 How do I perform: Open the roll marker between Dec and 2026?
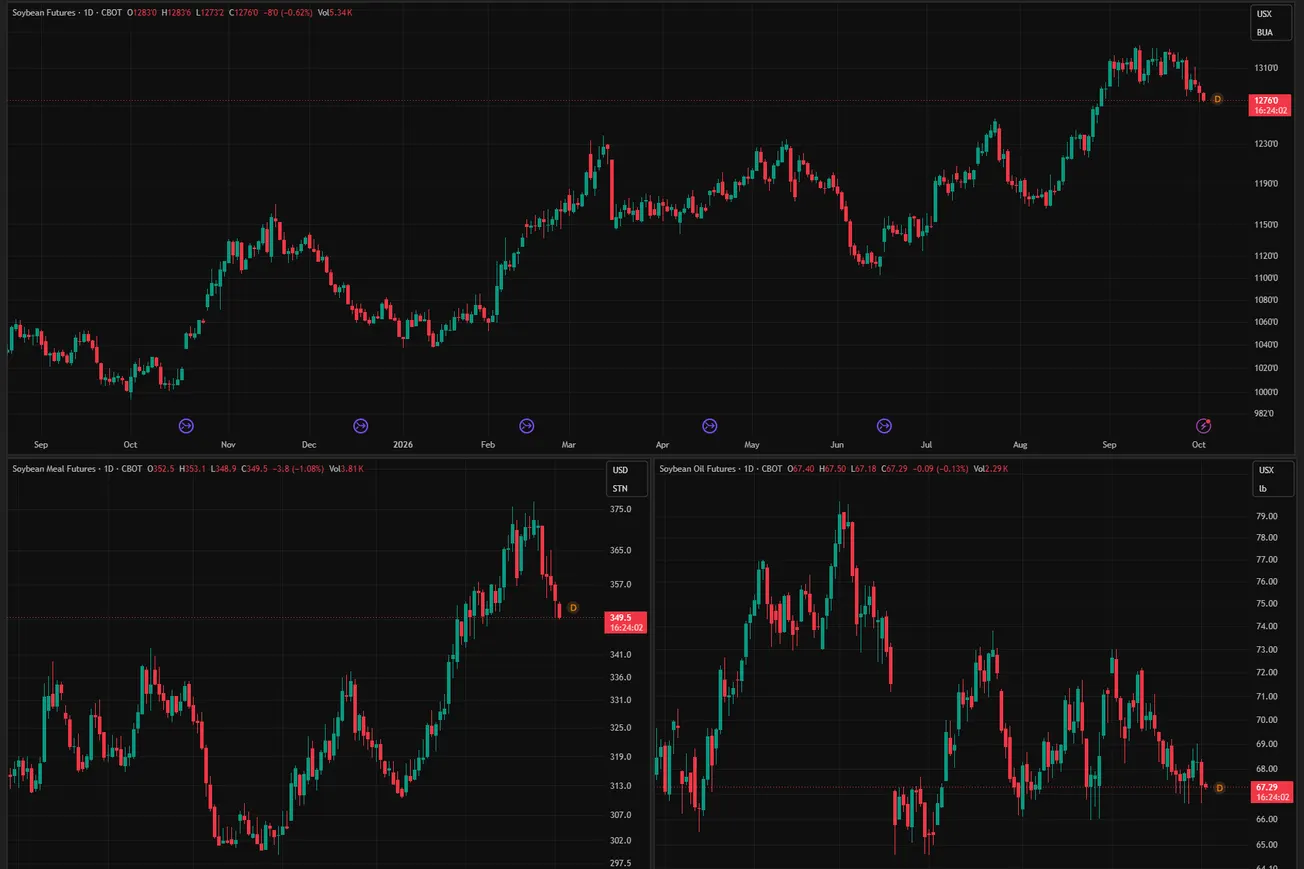[x=361, y=426]
